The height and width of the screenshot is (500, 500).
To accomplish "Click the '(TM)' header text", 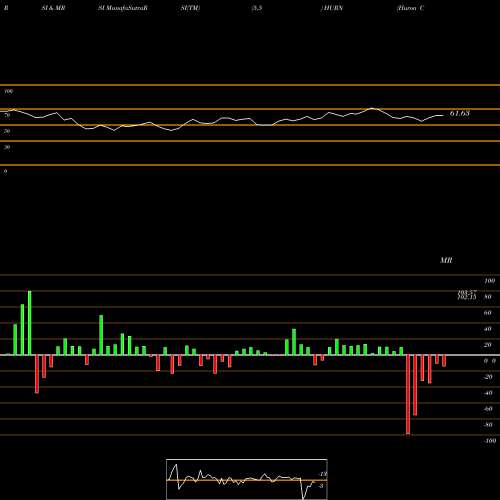I will 194,8.
